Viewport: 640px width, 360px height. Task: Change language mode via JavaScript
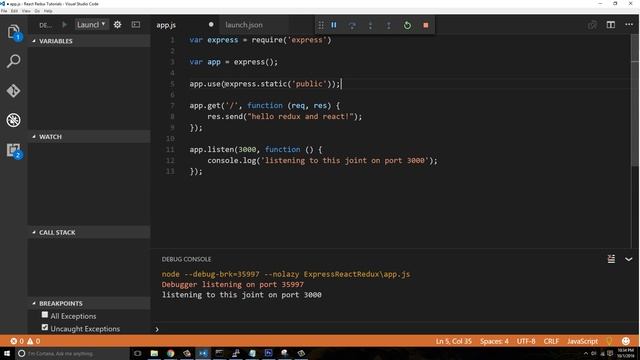tap(582, 341)
